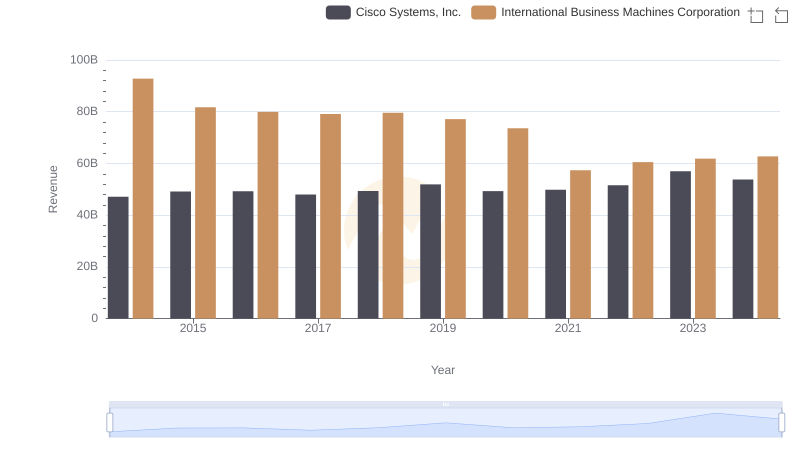Click the zoom slider's top grab bar
The height and width of the screenshot is (461, 800).
pyautogui.click(x=445, y=404)
